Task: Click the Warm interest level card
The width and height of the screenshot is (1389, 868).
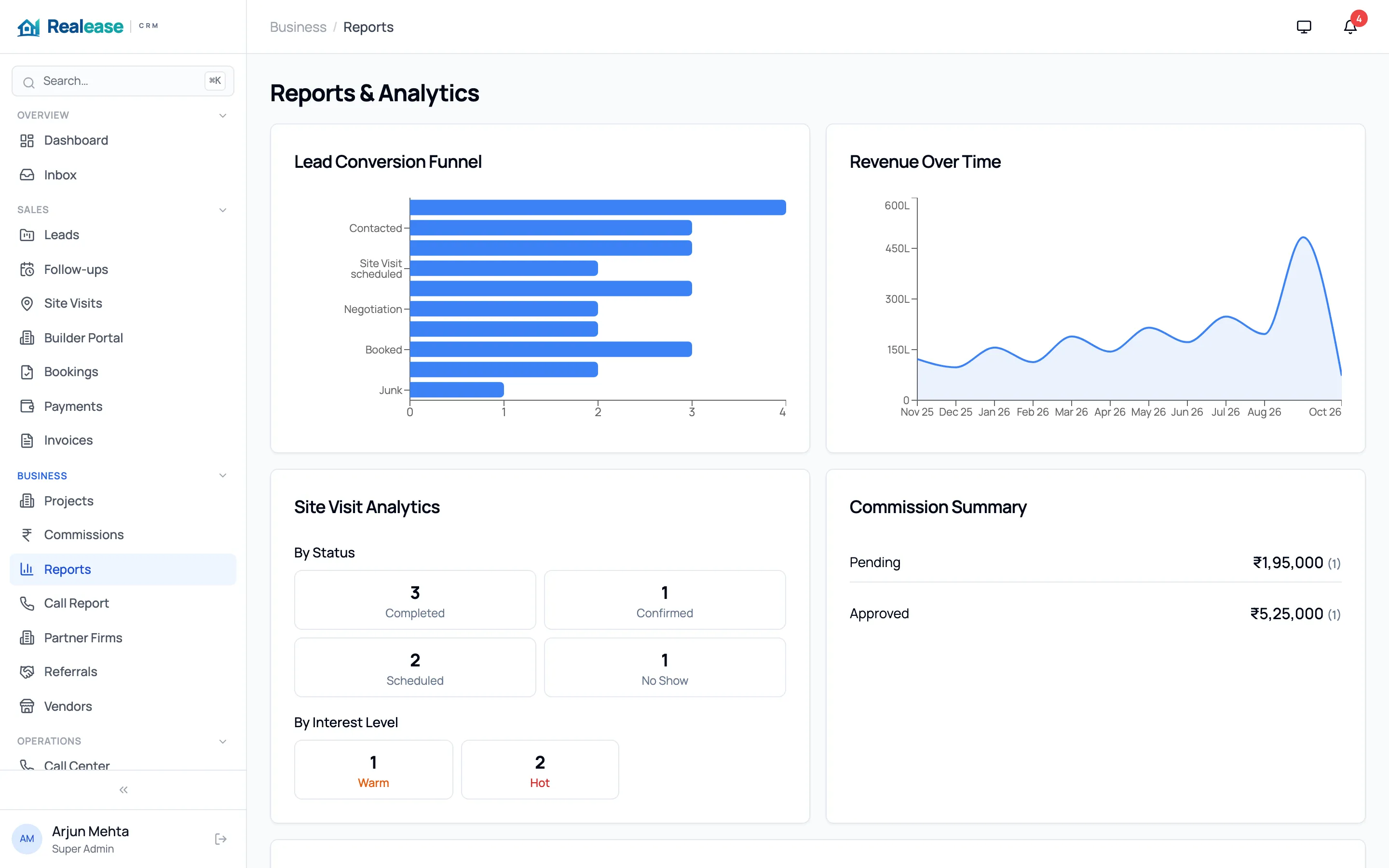Action: (374, 769)
